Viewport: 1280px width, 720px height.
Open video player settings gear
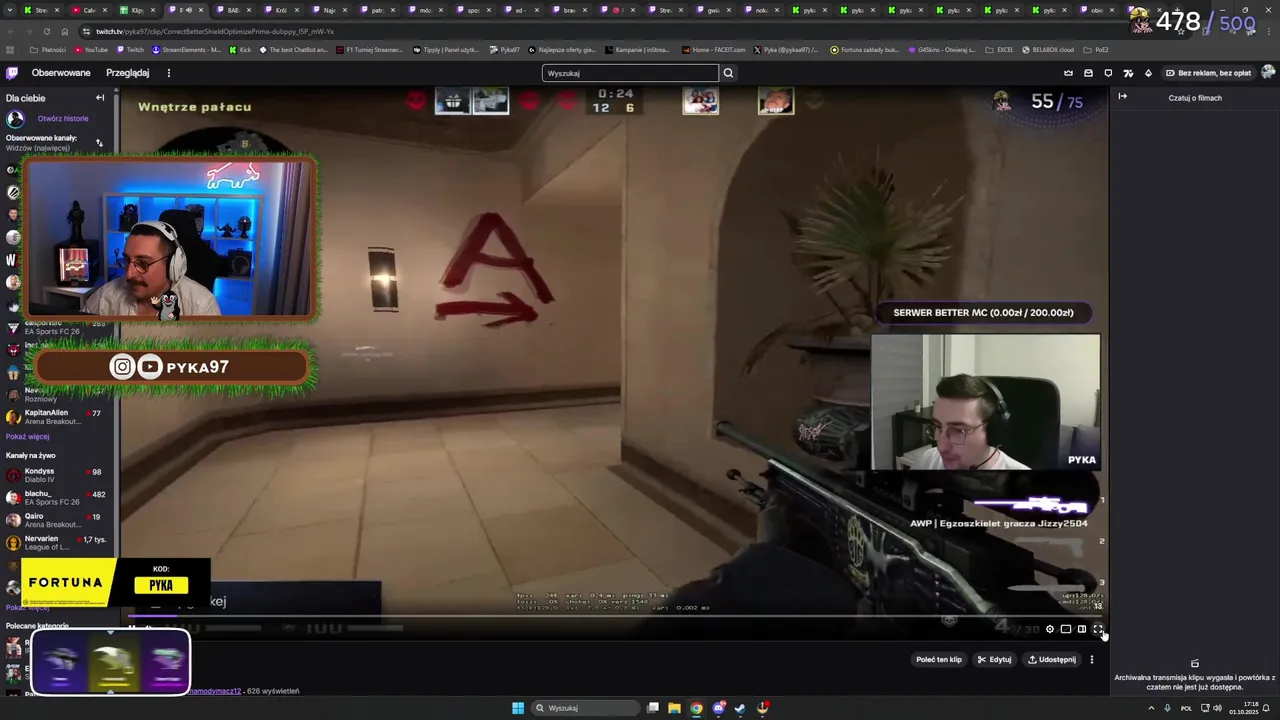tap(1050, 629)
